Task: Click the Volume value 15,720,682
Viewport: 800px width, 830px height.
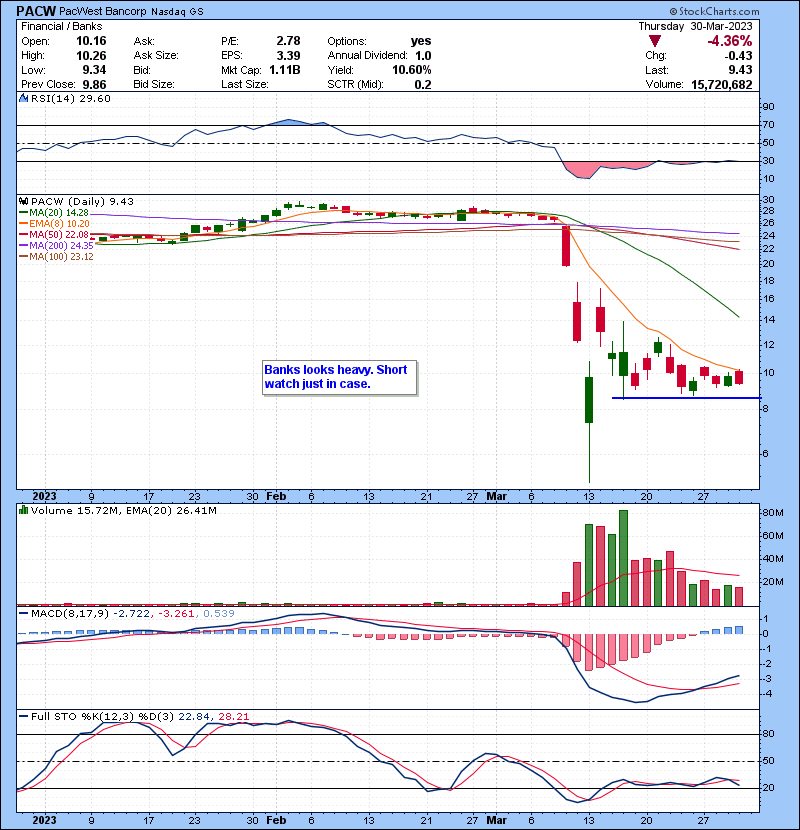Action: tap(722, 85)
